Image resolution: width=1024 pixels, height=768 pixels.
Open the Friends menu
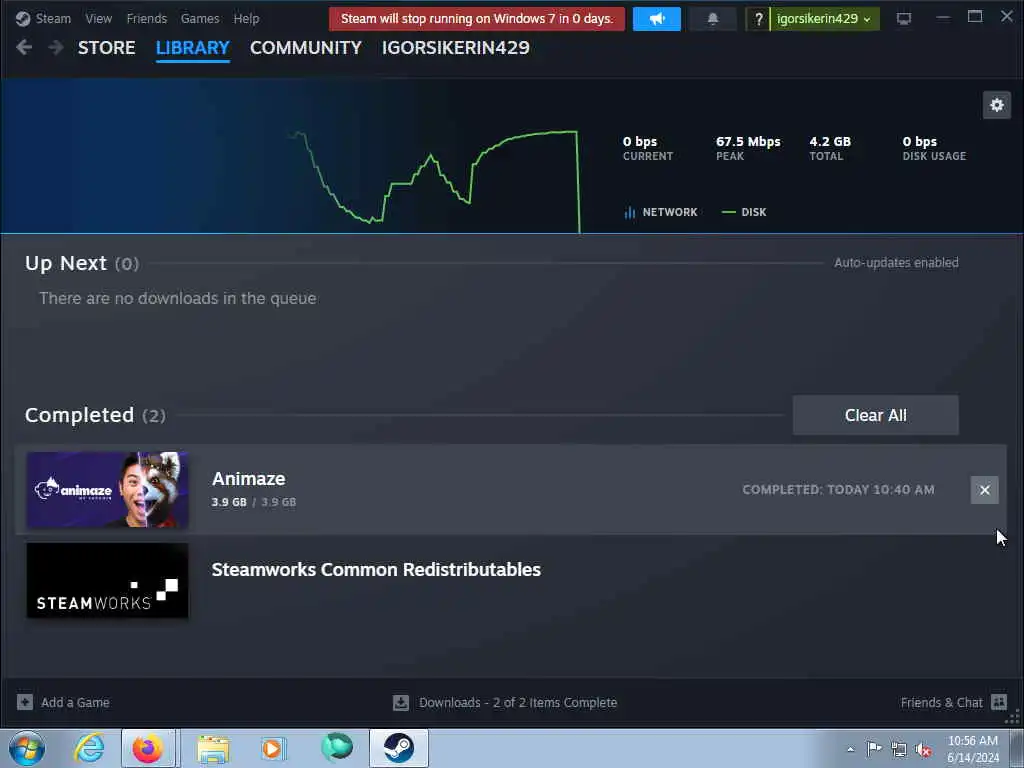click(146, 18)
